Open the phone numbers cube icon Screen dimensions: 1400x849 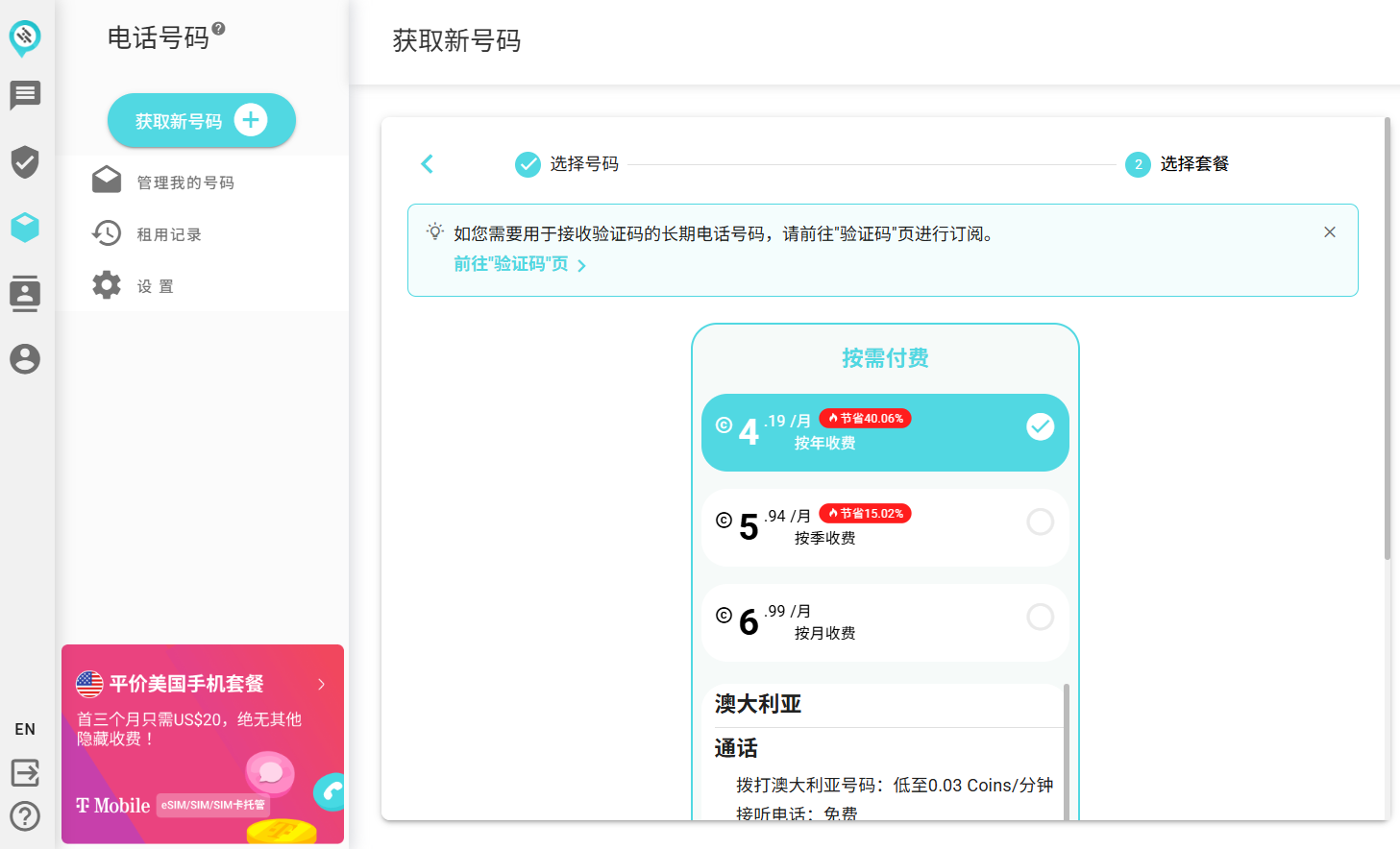point(25,228)
